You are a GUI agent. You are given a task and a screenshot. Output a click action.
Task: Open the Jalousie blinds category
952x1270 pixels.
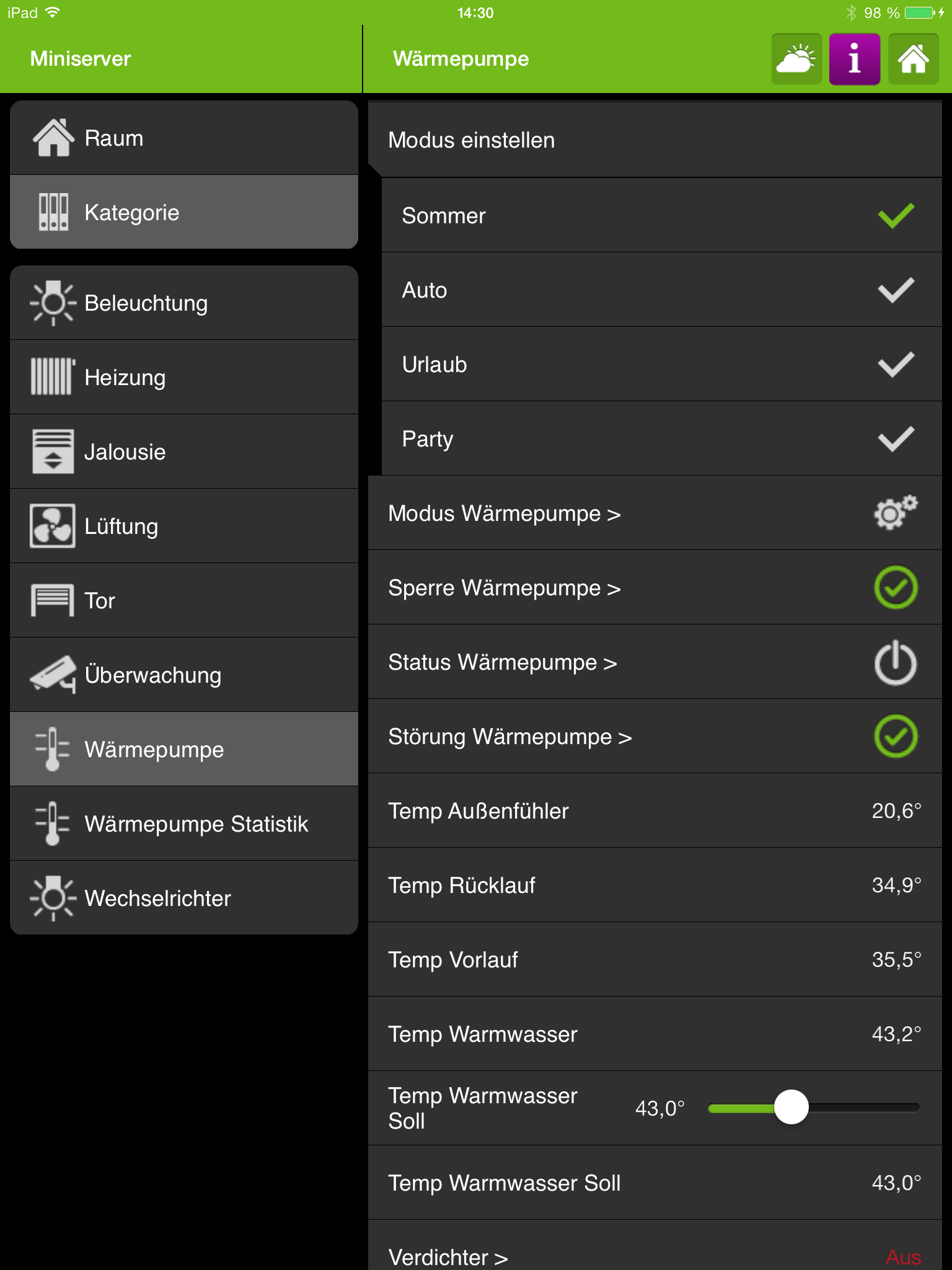click(x=184, y=452)
